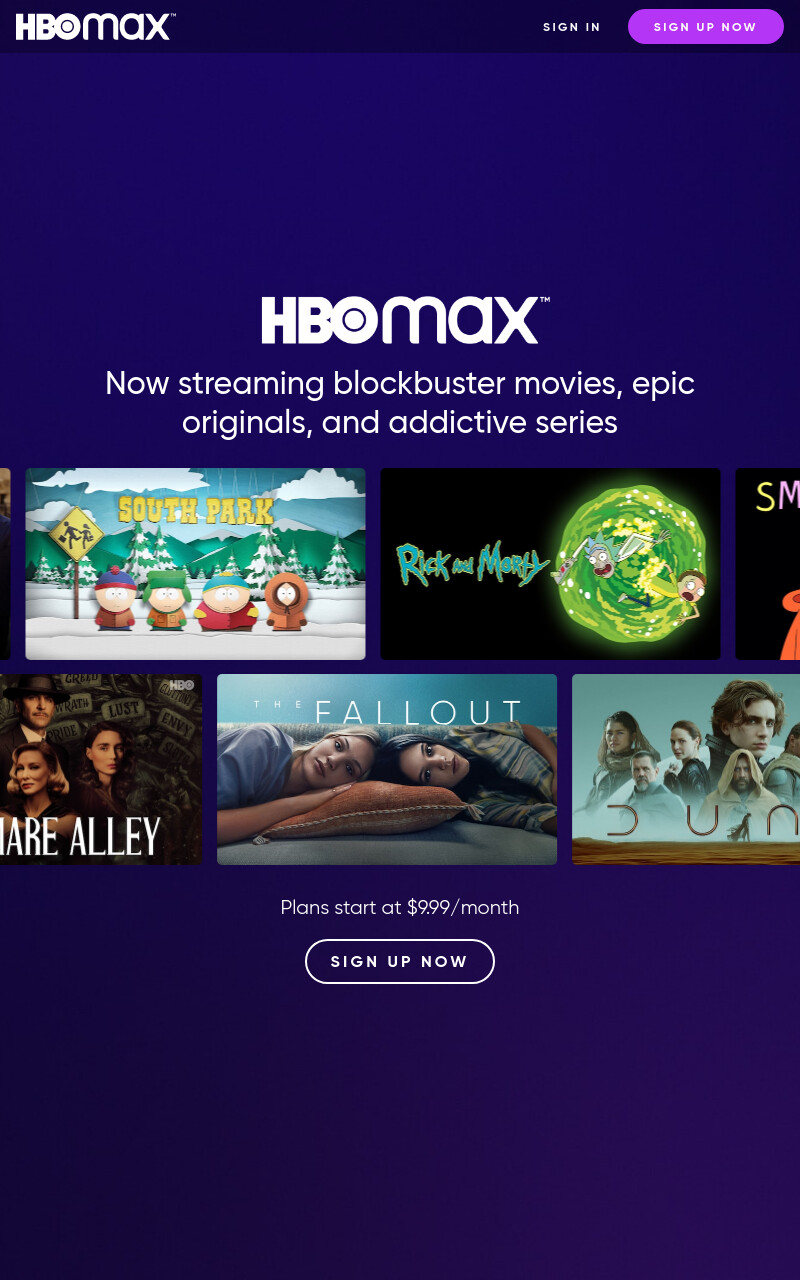The width and height of the screenshot is (800, 1280).
Task: Open the Nightmare Alley poster
Action: 100,769
